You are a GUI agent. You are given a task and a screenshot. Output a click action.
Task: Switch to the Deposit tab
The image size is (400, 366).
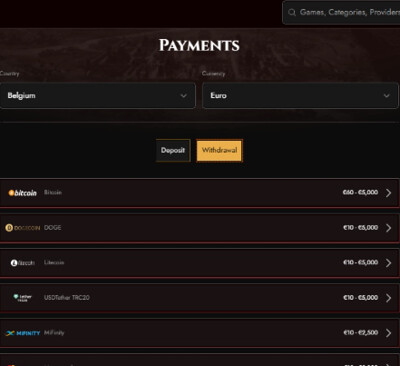pyautogui.click(x=173, y=150)
